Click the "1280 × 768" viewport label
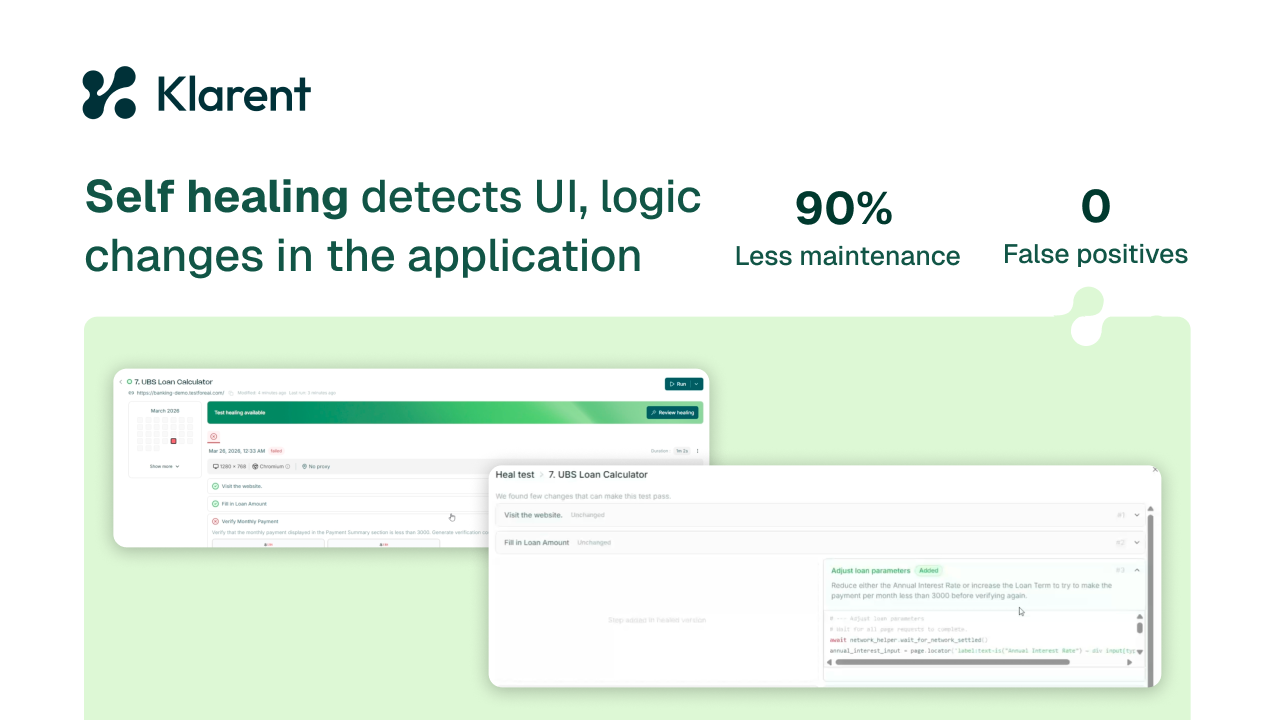Image resolution: width=1280 pixels, height=720 pixels. pyautogui.click(x=233, y=467)
